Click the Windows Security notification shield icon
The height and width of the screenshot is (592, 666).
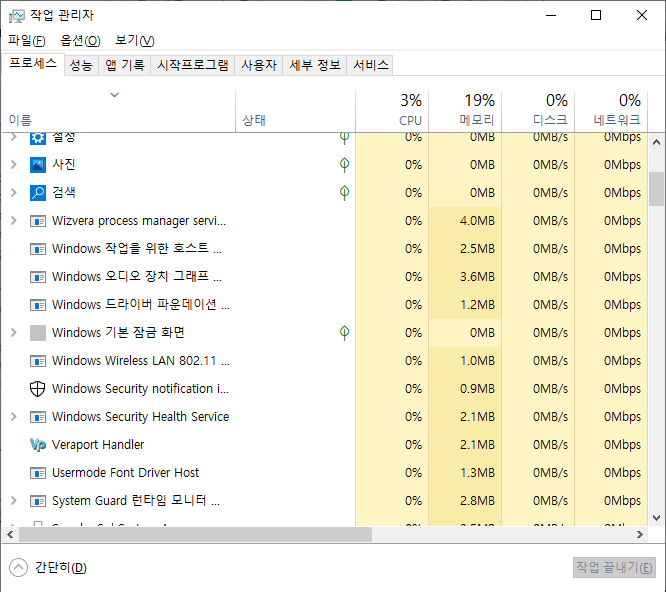pos(38,389)
